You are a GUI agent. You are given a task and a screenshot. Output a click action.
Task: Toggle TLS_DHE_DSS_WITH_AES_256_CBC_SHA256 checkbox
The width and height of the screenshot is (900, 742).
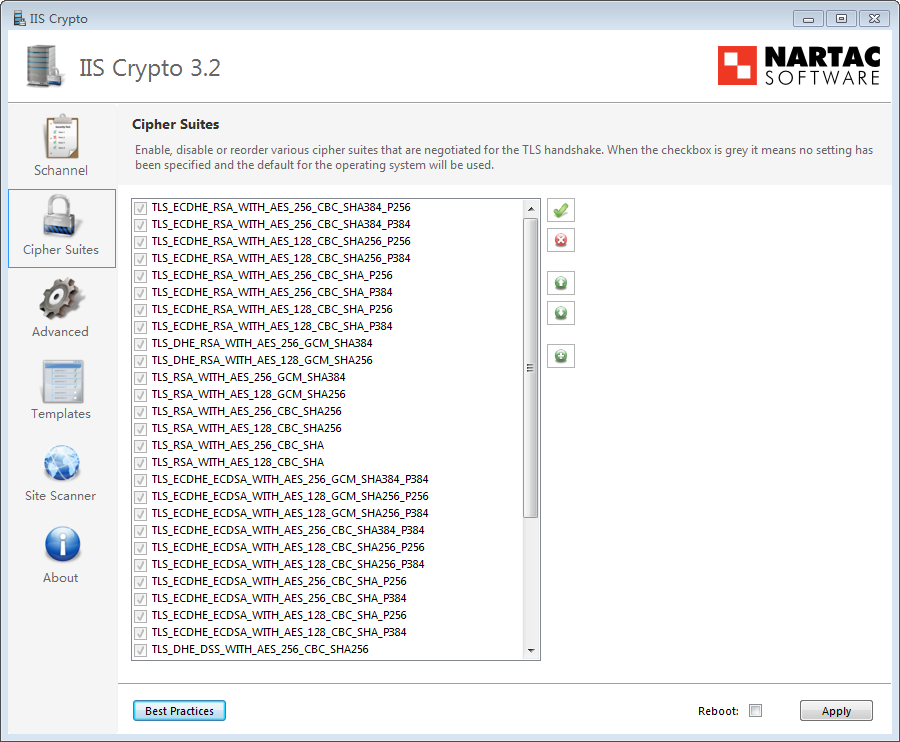click(x=141, y=649)
